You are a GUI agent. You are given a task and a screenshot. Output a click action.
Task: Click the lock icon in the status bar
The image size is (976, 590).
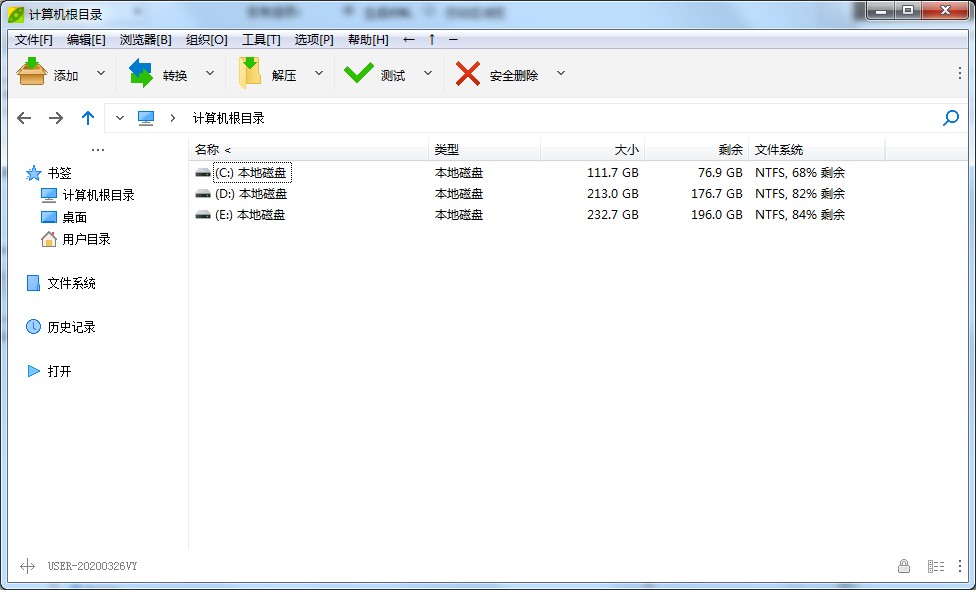click(904, 566)
